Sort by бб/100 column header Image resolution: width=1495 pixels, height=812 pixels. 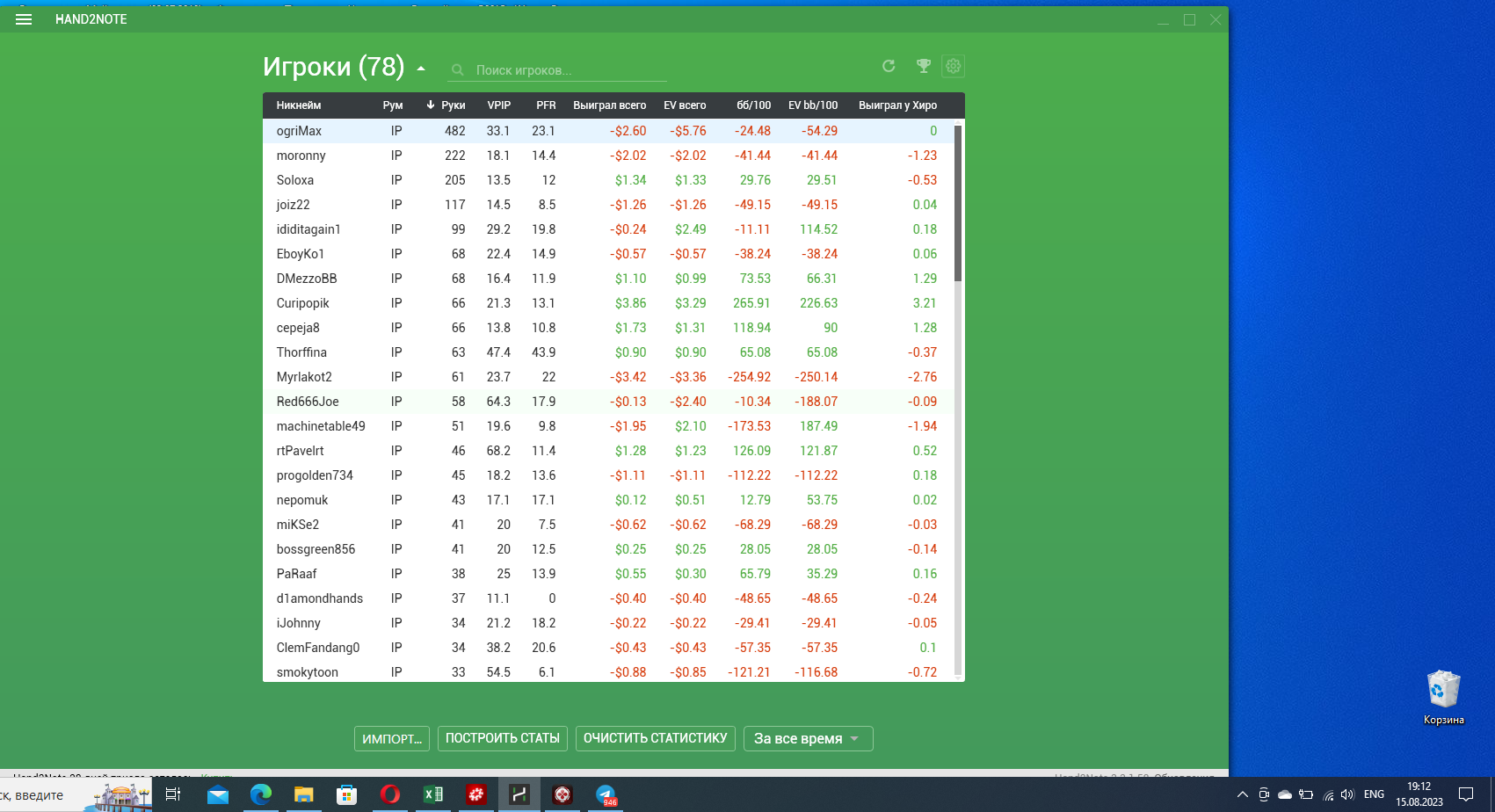pyautogui.click(x=754, y=105)
